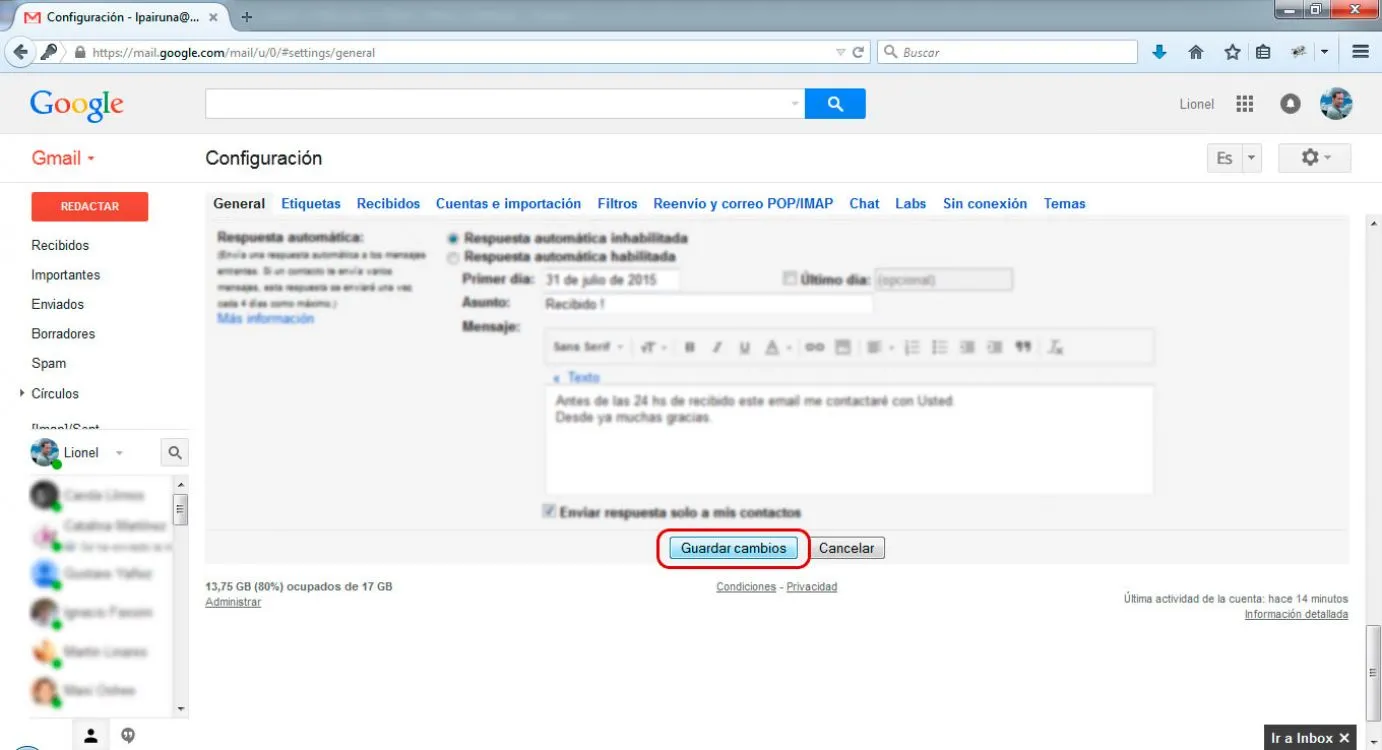Open the Google apps grid
The height and width of the screenshot is (750, 1382).
click(x=1245, y=104)
